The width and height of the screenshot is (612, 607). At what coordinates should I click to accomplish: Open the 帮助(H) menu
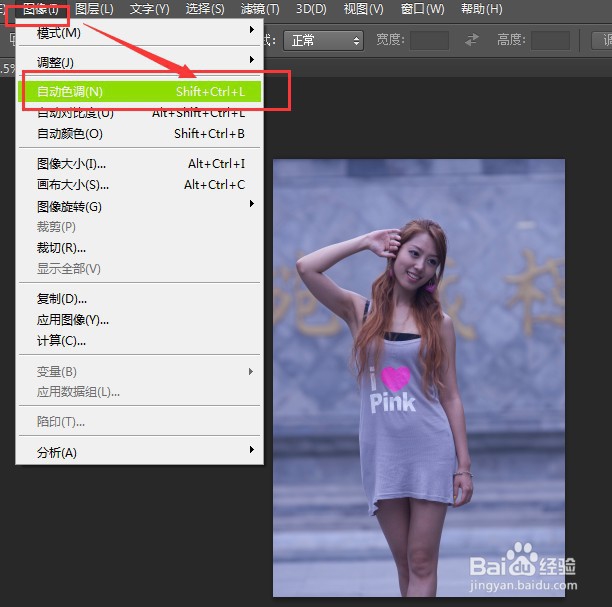tap(482, 9)
